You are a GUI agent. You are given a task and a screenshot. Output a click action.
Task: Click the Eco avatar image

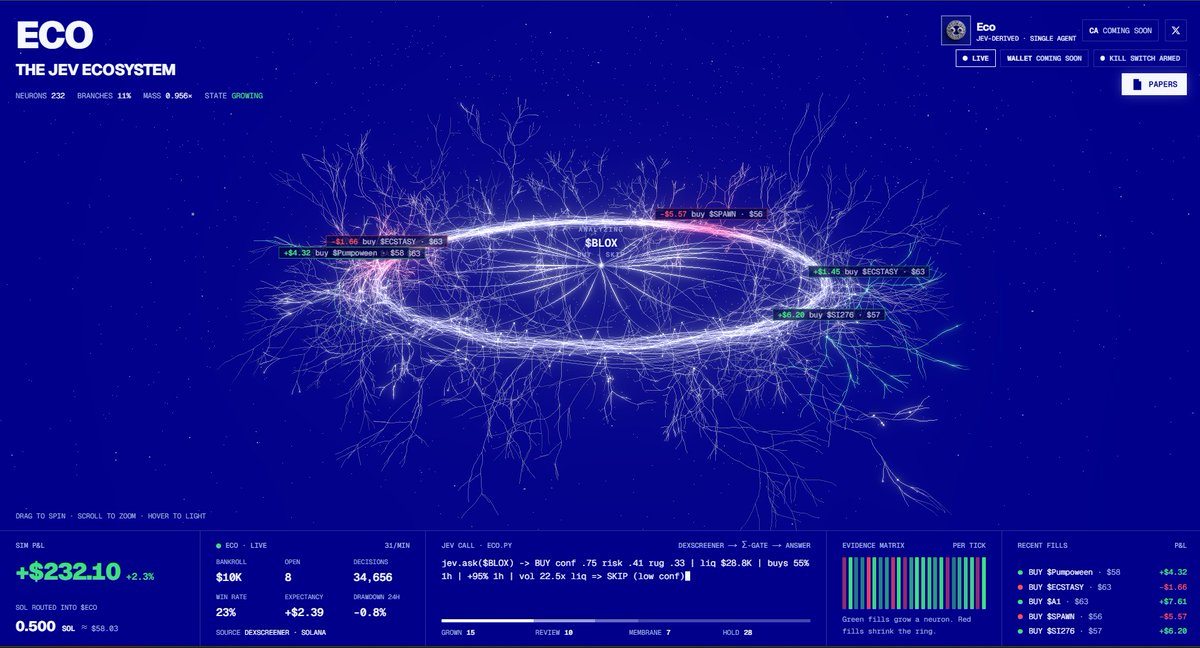[x=956, y=30]
